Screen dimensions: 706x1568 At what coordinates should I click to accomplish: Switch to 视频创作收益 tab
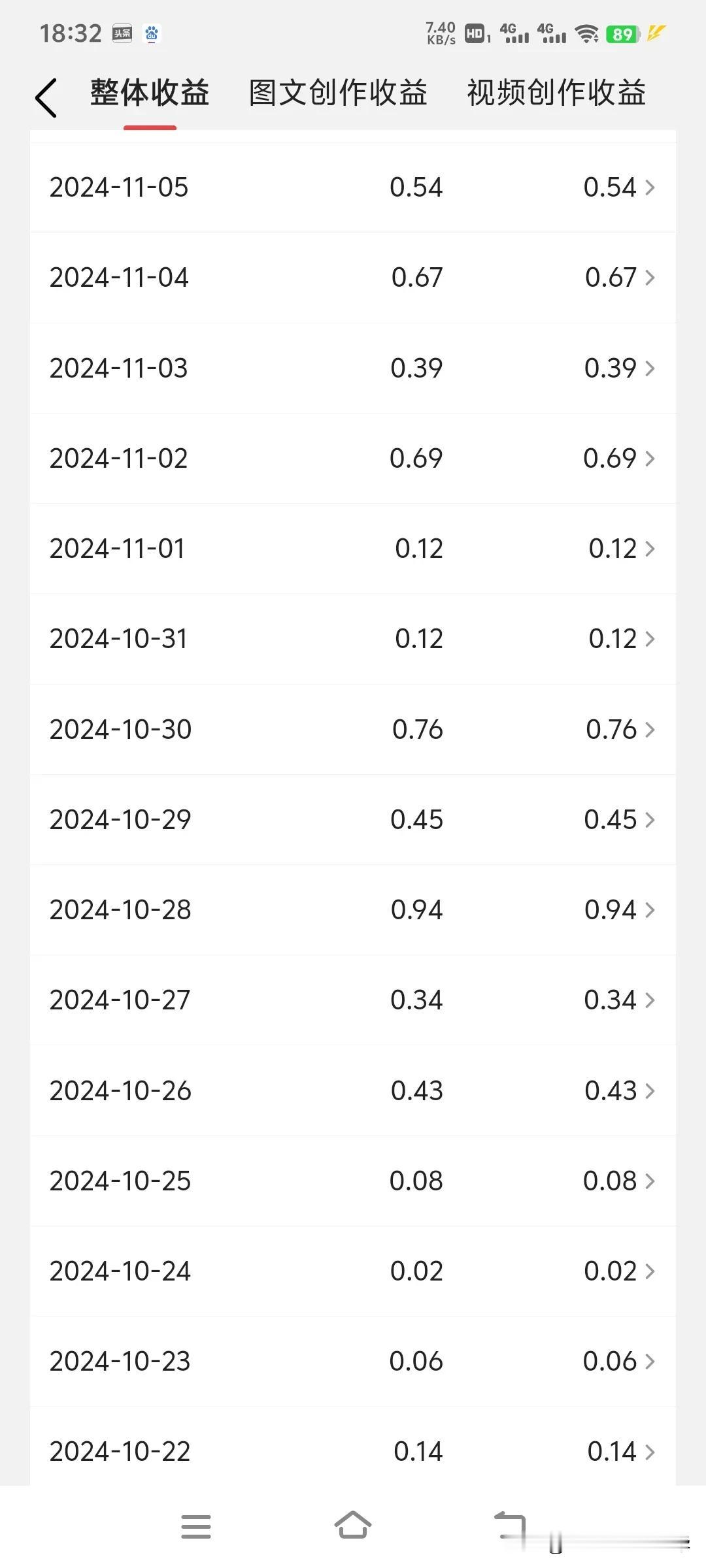click(x=556, y=92)
